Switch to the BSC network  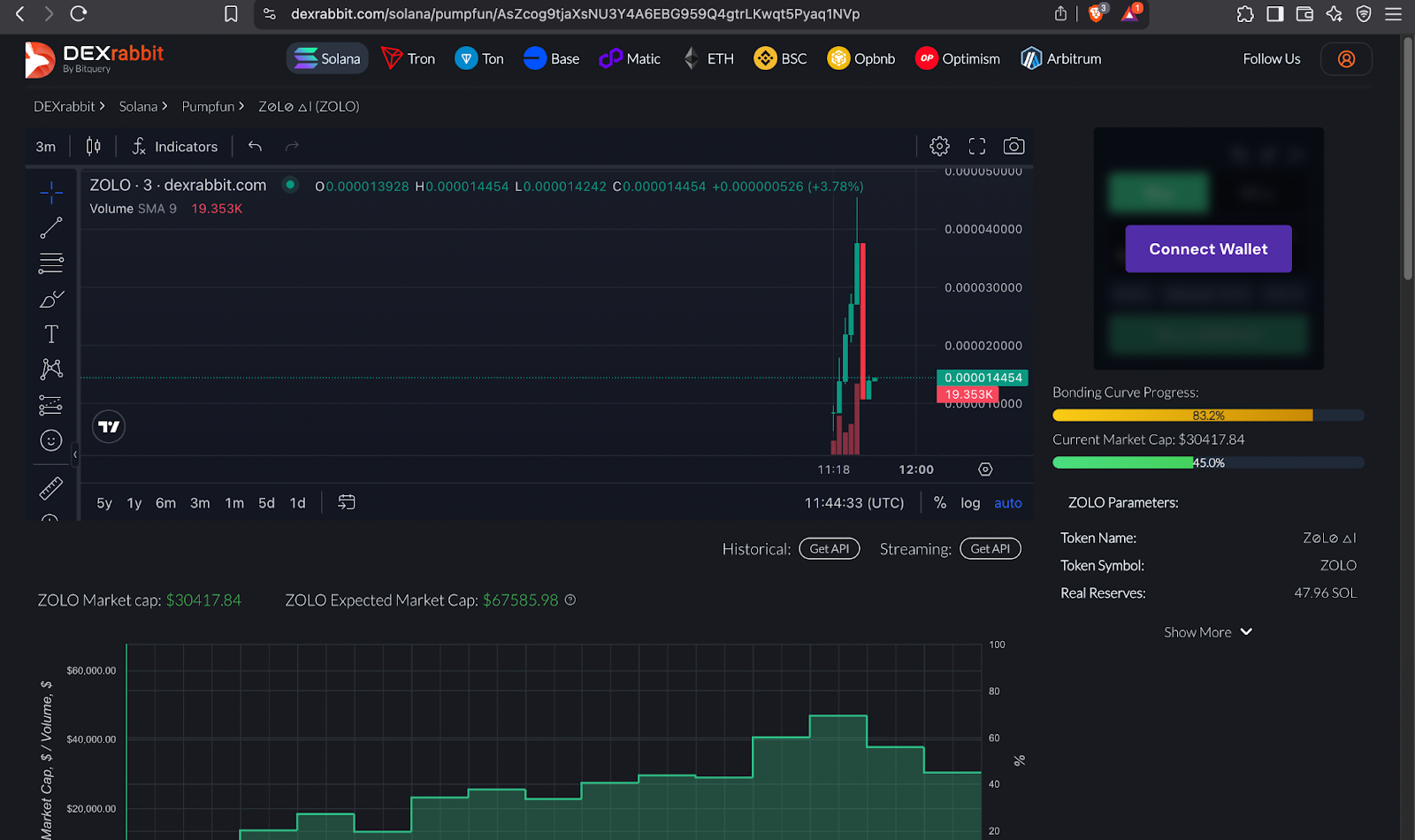tap(780, 58)
